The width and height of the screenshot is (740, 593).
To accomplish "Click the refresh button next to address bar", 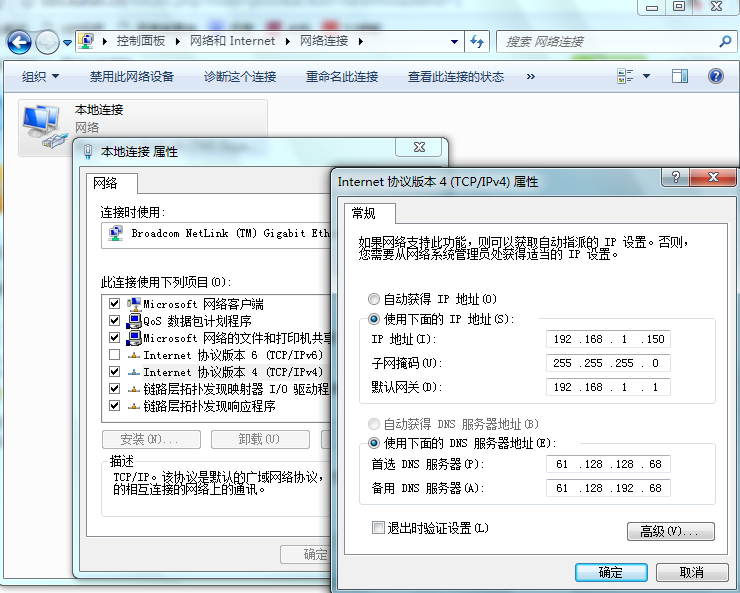I will (x=477, y=42).
